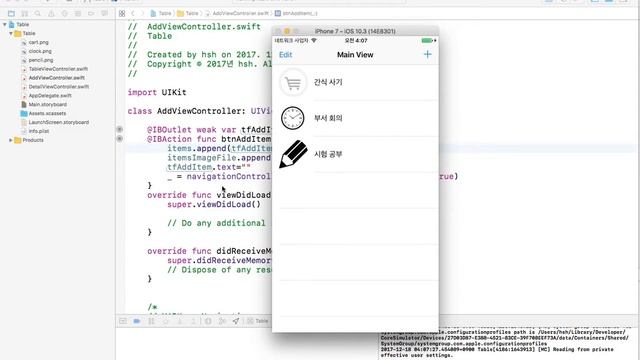Select Table process in debug bar
The height and width of the screenshot is (360, 640).
coord(258,321)
